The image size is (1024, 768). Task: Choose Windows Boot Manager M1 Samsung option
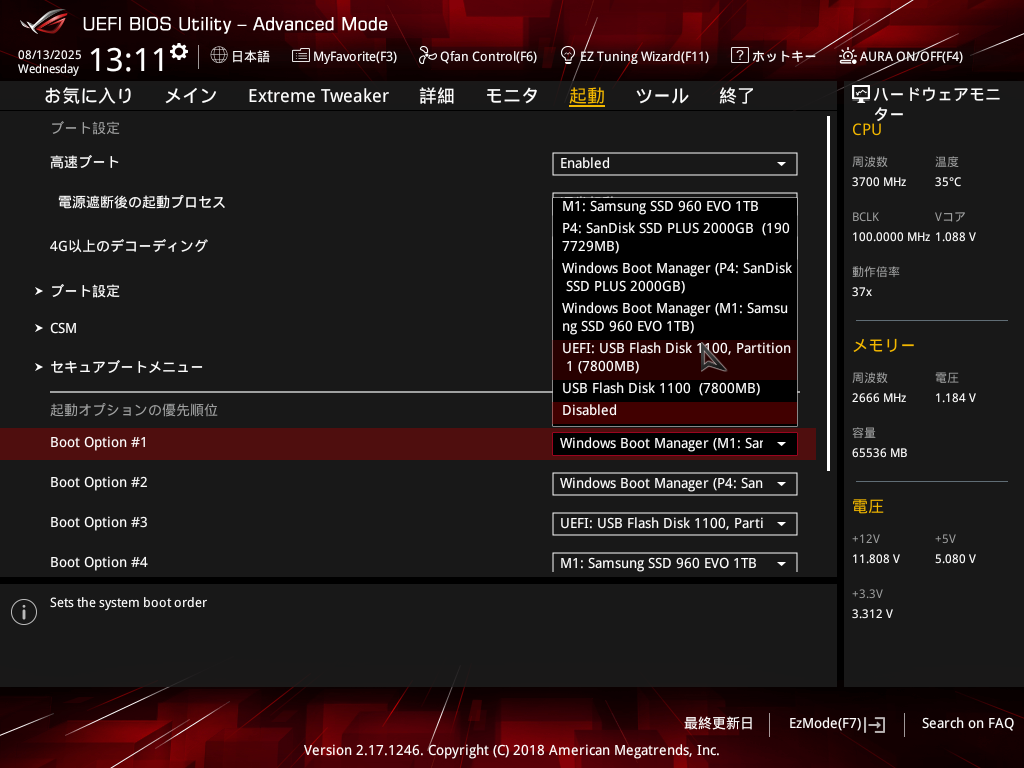point(675,317)
